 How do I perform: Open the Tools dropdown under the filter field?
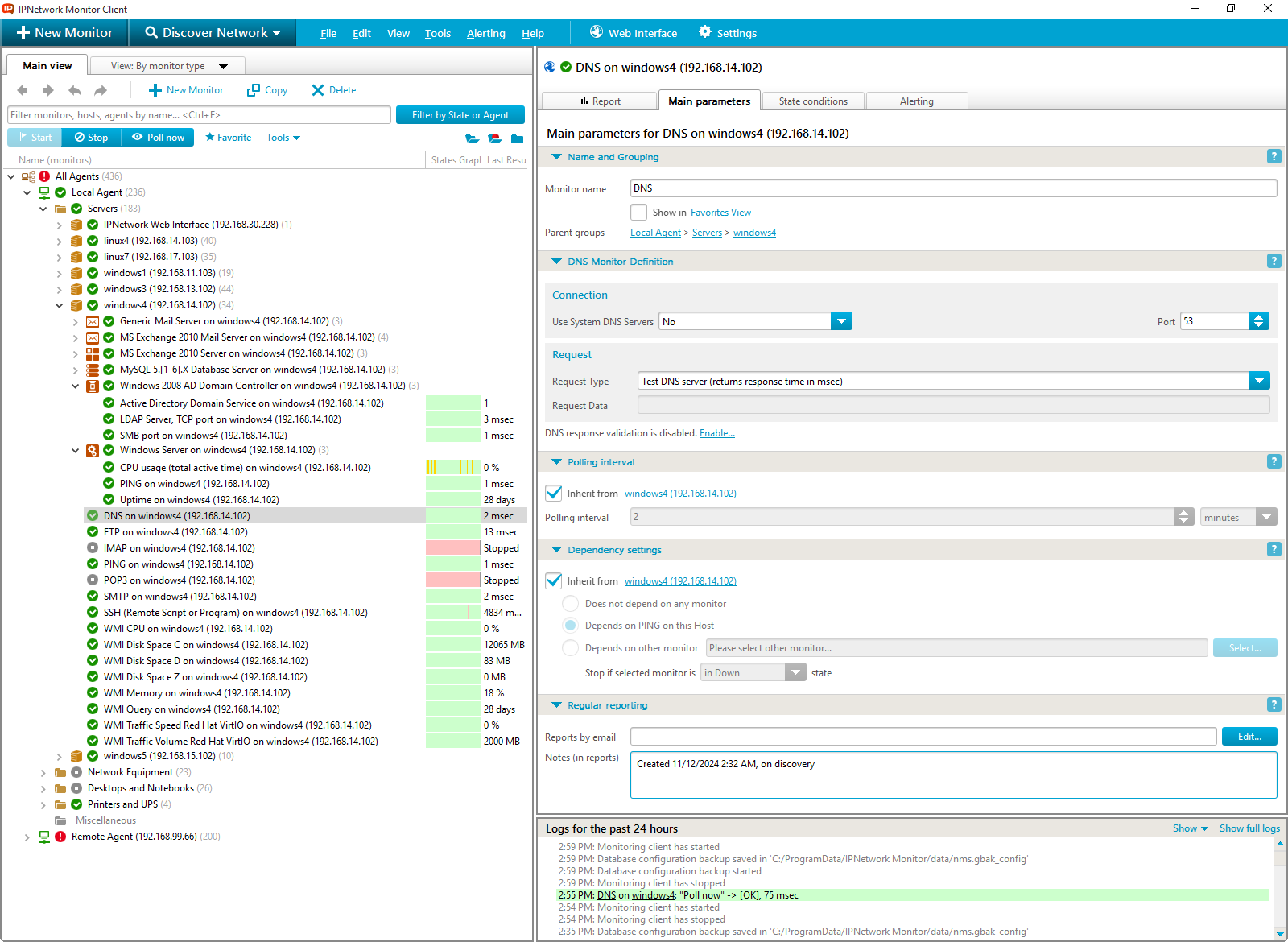click(x=283, y=138)
